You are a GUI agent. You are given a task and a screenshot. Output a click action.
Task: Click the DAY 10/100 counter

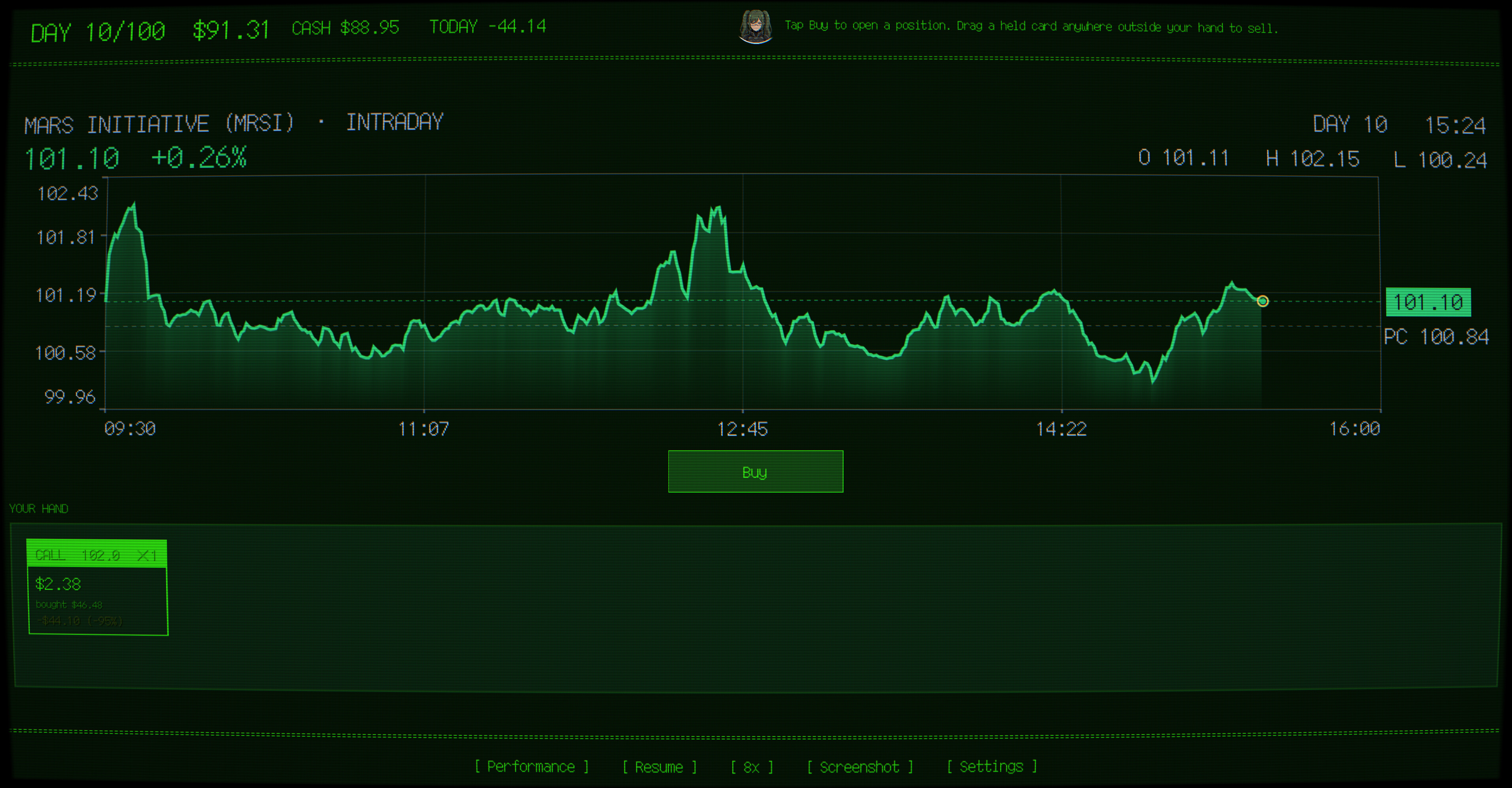pos(98,32)
